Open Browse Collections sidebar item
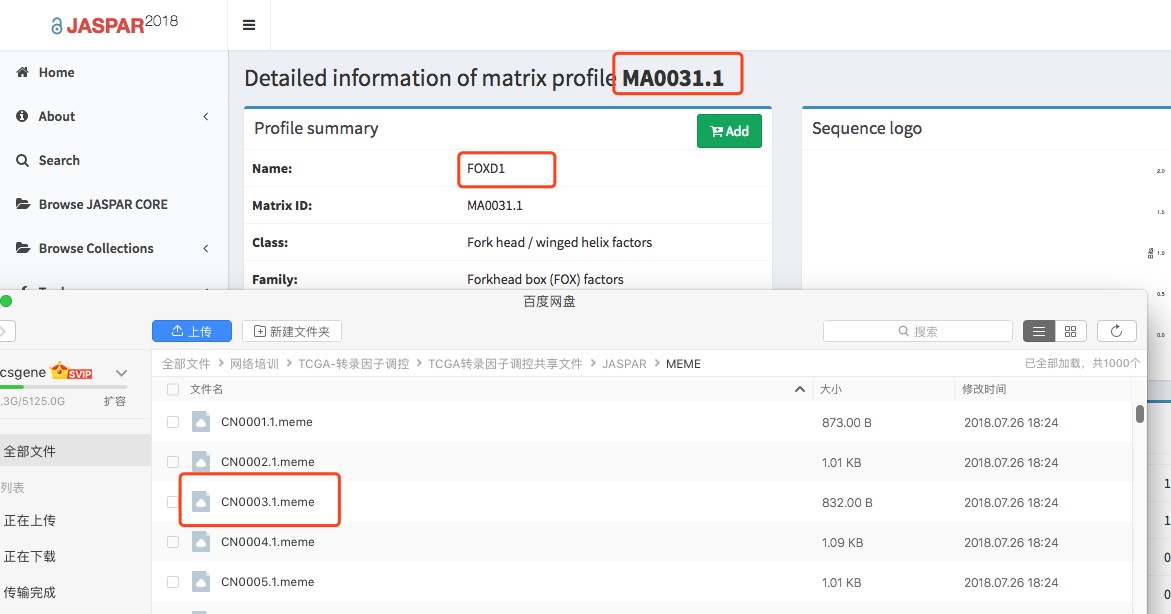 click(96, 249)
